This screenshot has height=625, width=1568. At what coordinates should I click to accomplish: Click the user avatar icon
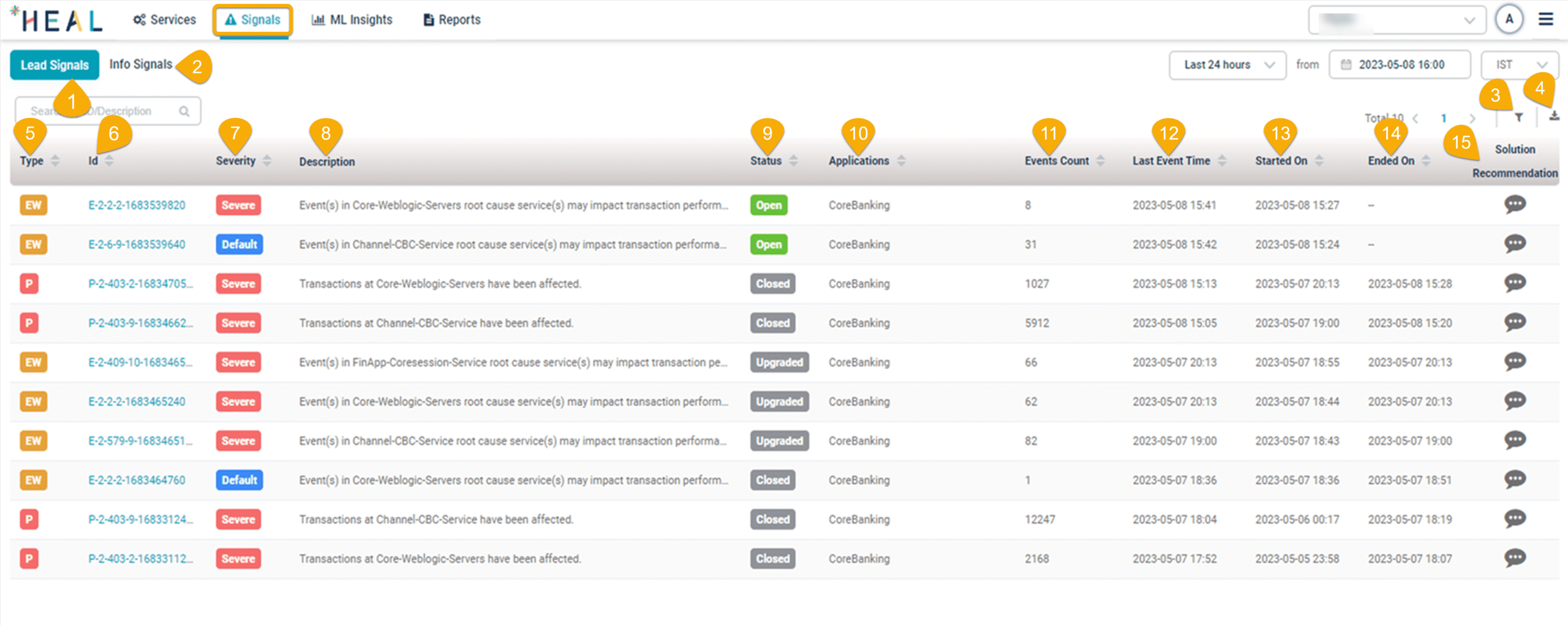point(1509,20)
